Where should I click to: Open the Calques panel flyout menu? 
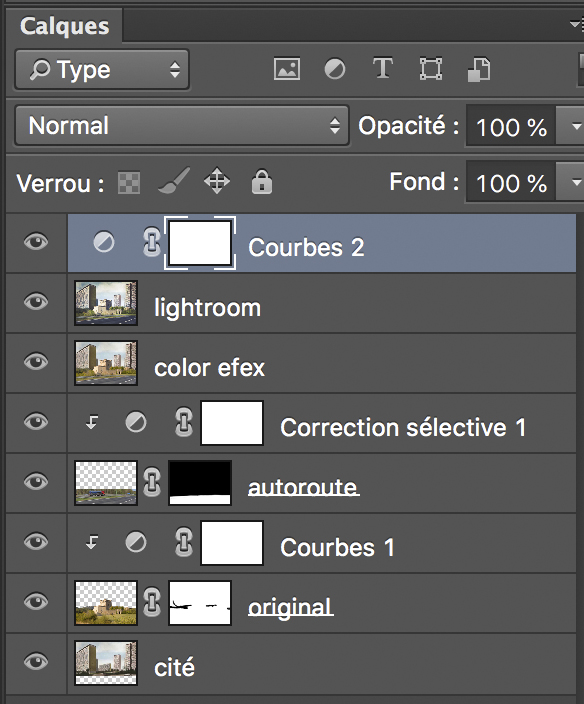click(576, 25)
